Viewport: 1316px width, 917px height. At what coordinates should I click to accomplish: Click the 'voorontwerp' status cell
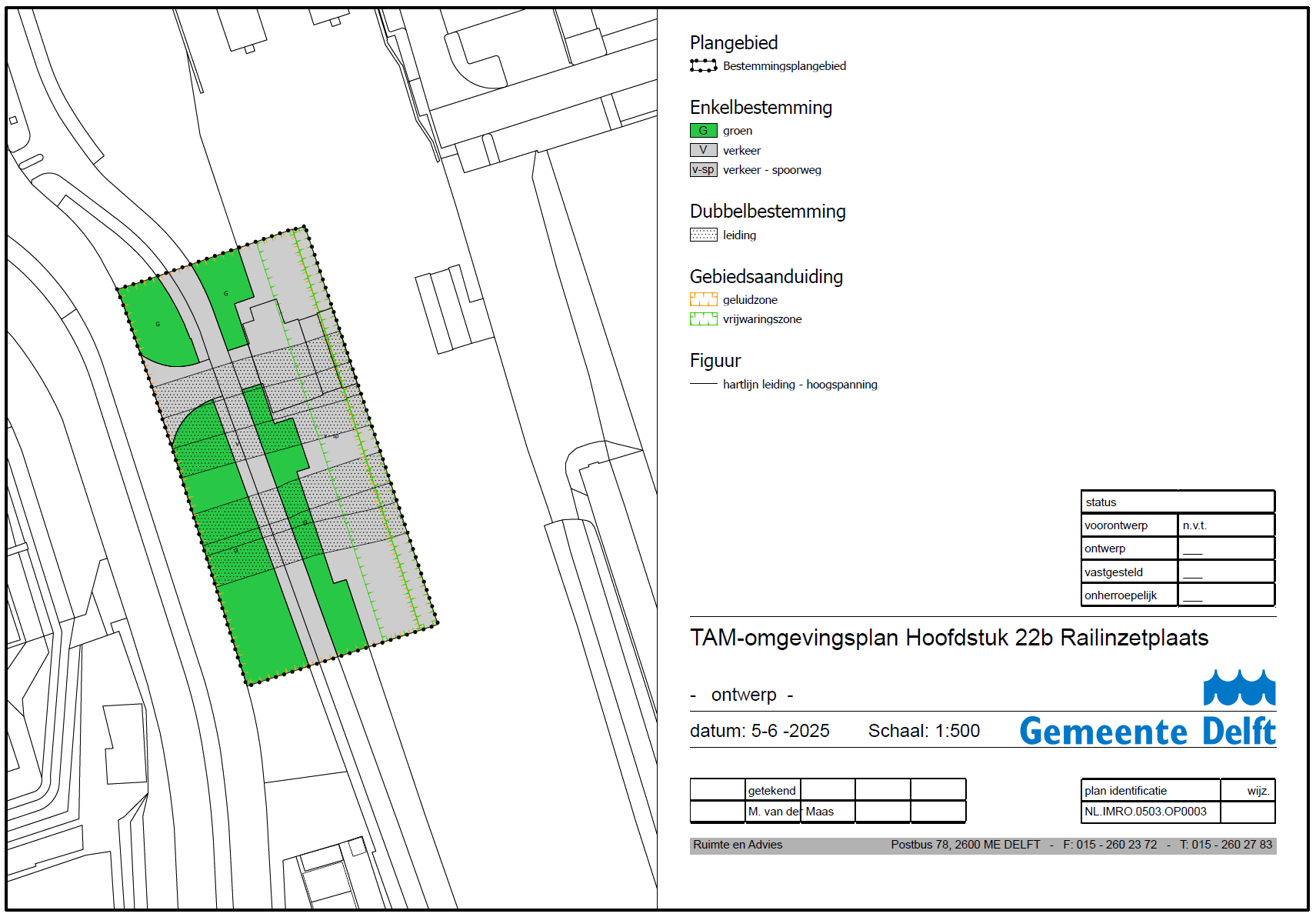pyautogui.click(x=1129, y=525)
